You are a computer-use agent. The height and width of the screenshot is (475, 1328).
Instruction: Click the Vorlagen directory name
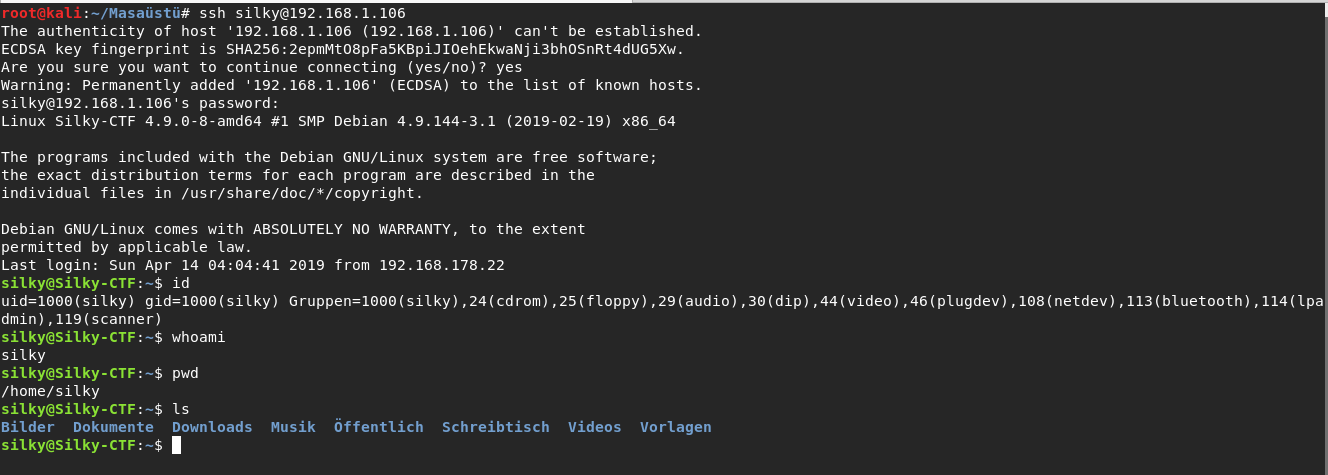[x=676, y=427]
